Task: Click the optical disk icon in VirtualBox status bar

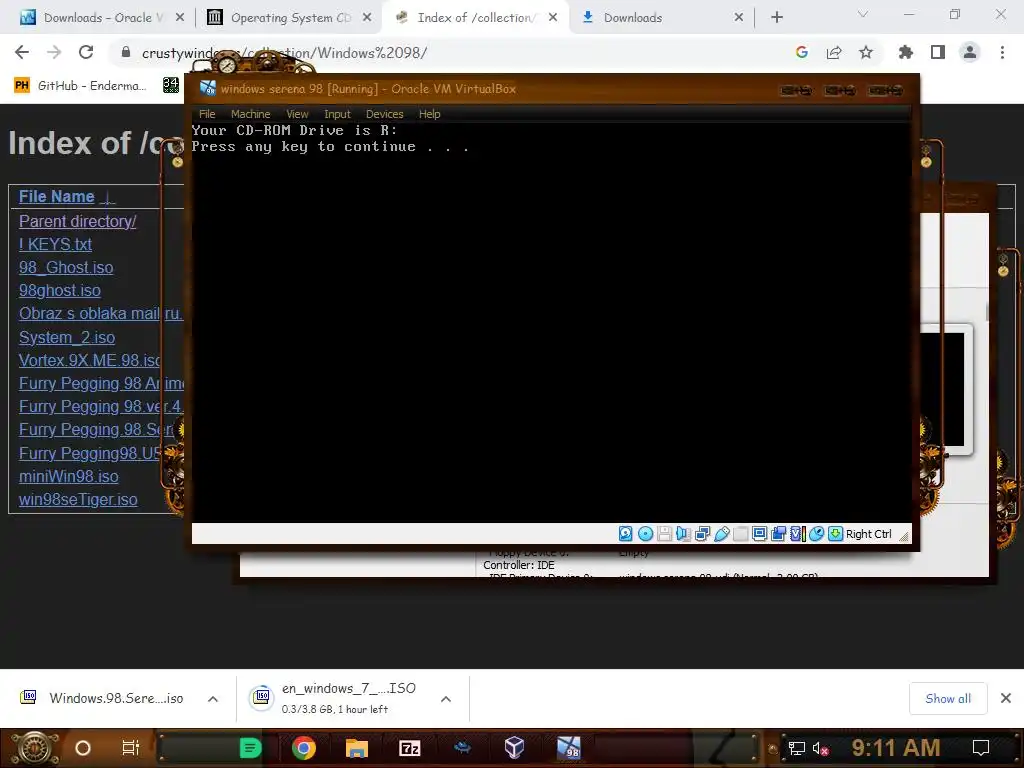Action: click(x=645, y=534)
